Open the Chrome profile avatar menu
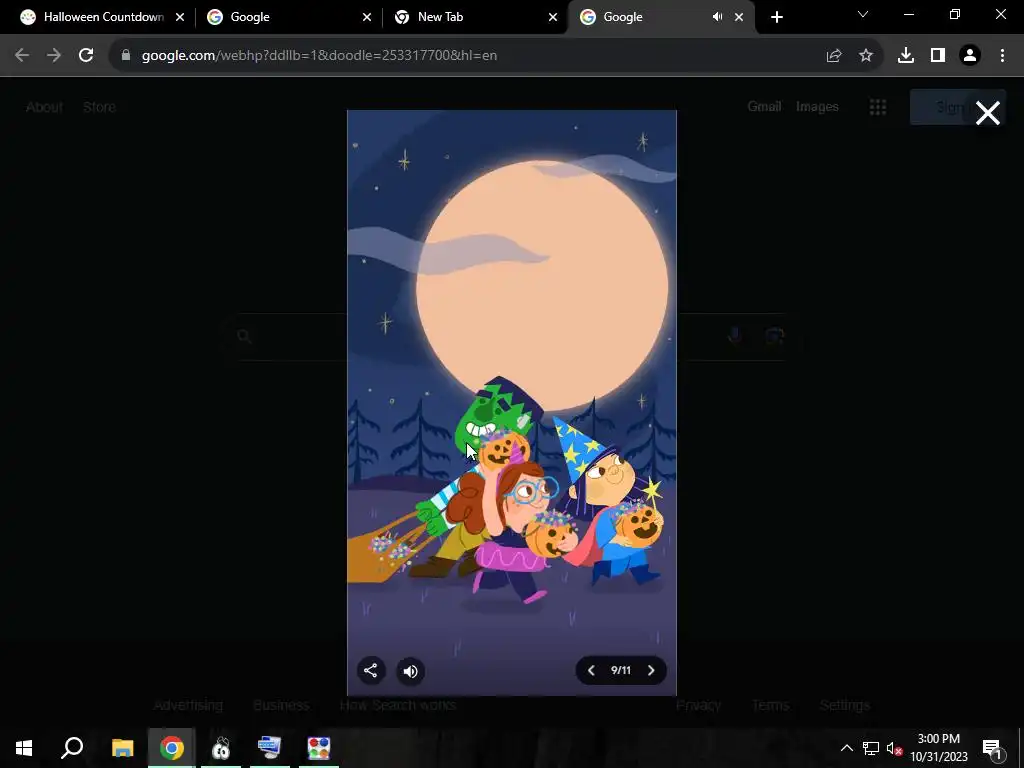Image resolution: width=1024 pixels, height=768 pixels. click(x=970, y=56)
